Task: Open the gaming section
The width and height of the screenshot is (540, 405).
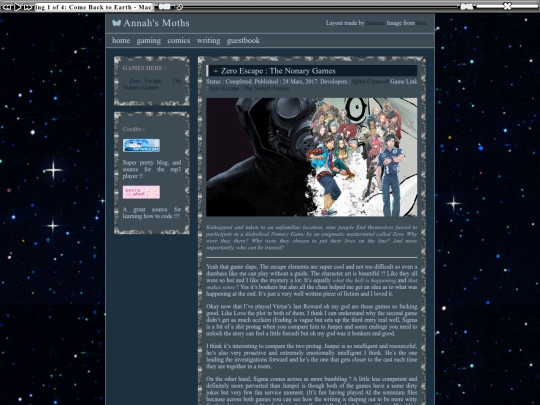Action: point(148,41)
